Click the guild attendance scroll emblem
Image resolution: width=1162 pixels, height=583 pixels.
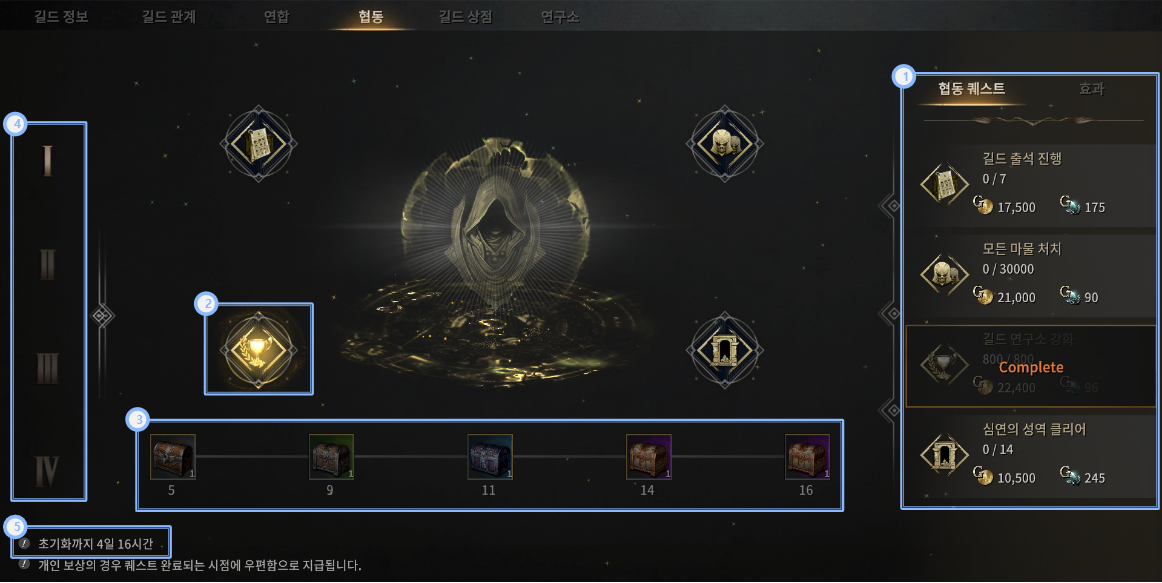coord(259,143)
